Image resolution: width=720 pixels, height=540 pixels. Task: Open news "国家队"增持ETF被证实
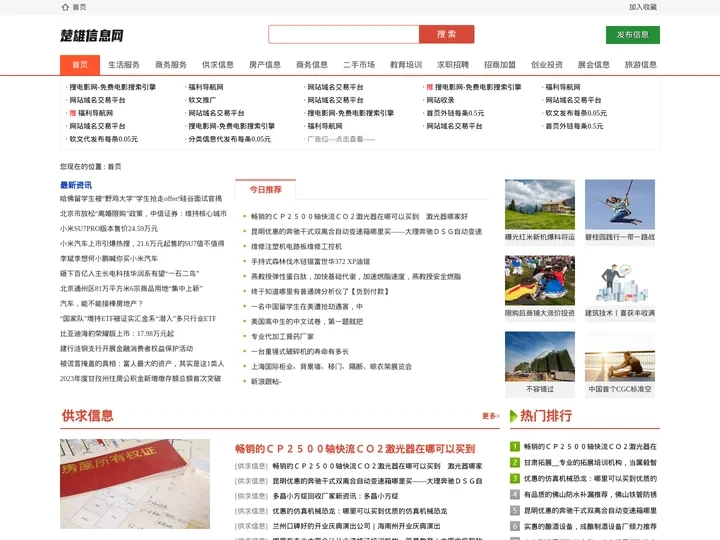[138, 318]
